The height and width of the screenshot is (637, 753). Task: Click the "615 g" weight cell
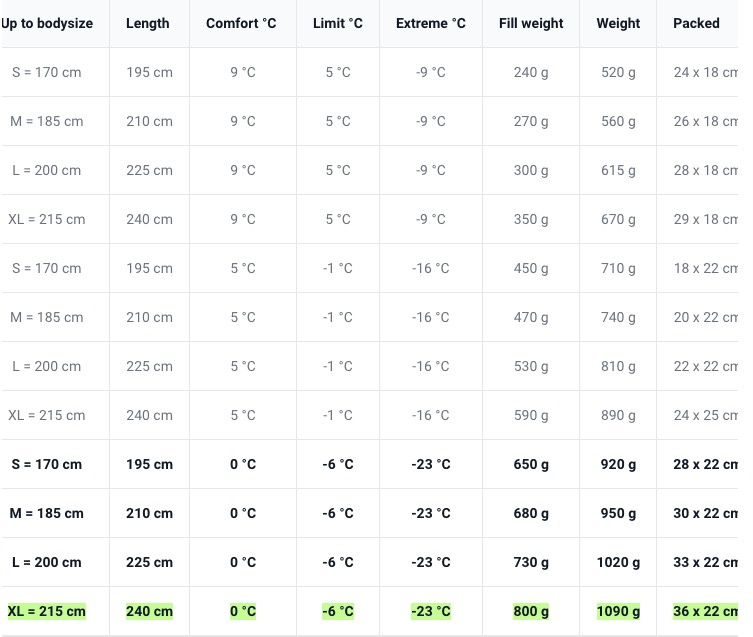618,170
